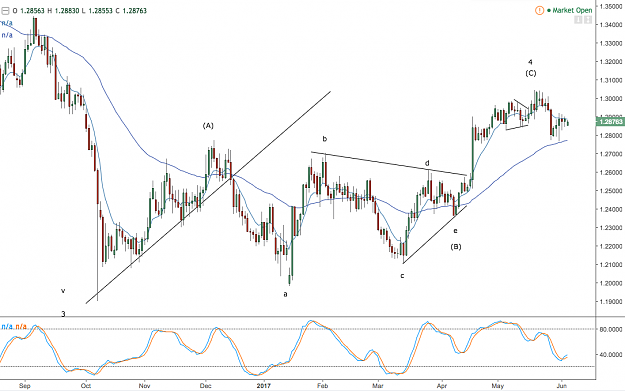
Task: Click the 1.34000 price axis label
Action: [611, 25]
